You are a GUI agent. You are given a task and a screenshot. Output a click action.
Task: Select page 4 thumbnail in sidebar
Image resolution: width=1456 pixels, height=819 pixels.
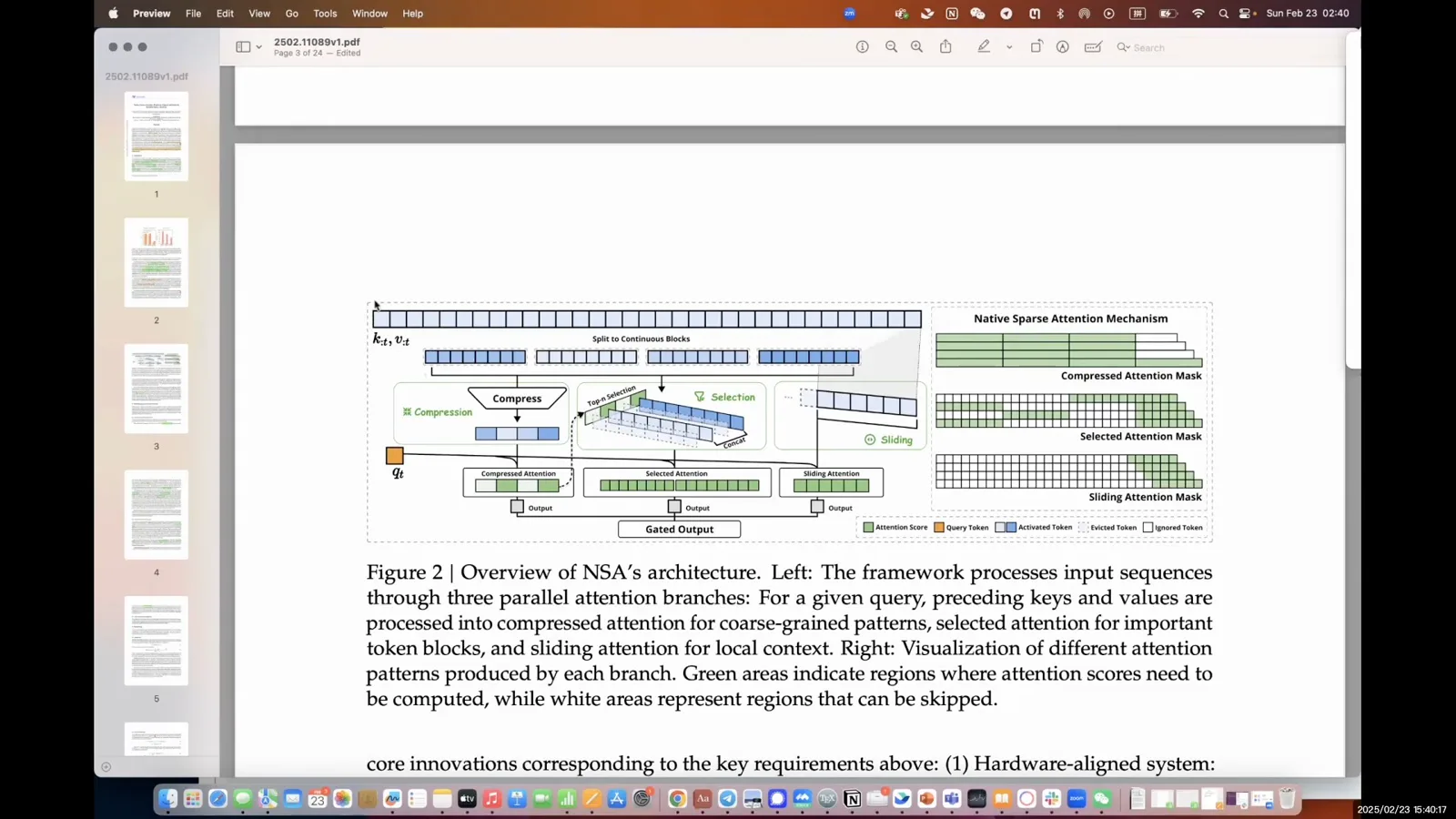tap(157, 515)
